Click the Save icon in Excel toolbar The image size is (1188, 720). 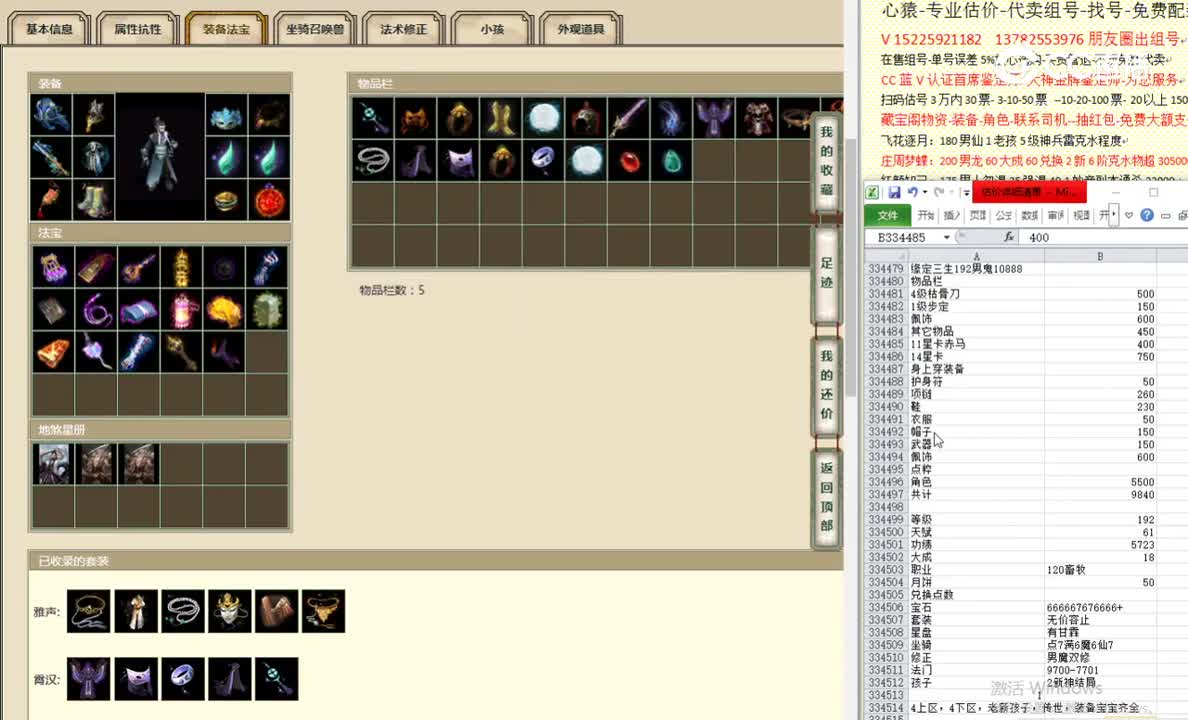[895, 192]
